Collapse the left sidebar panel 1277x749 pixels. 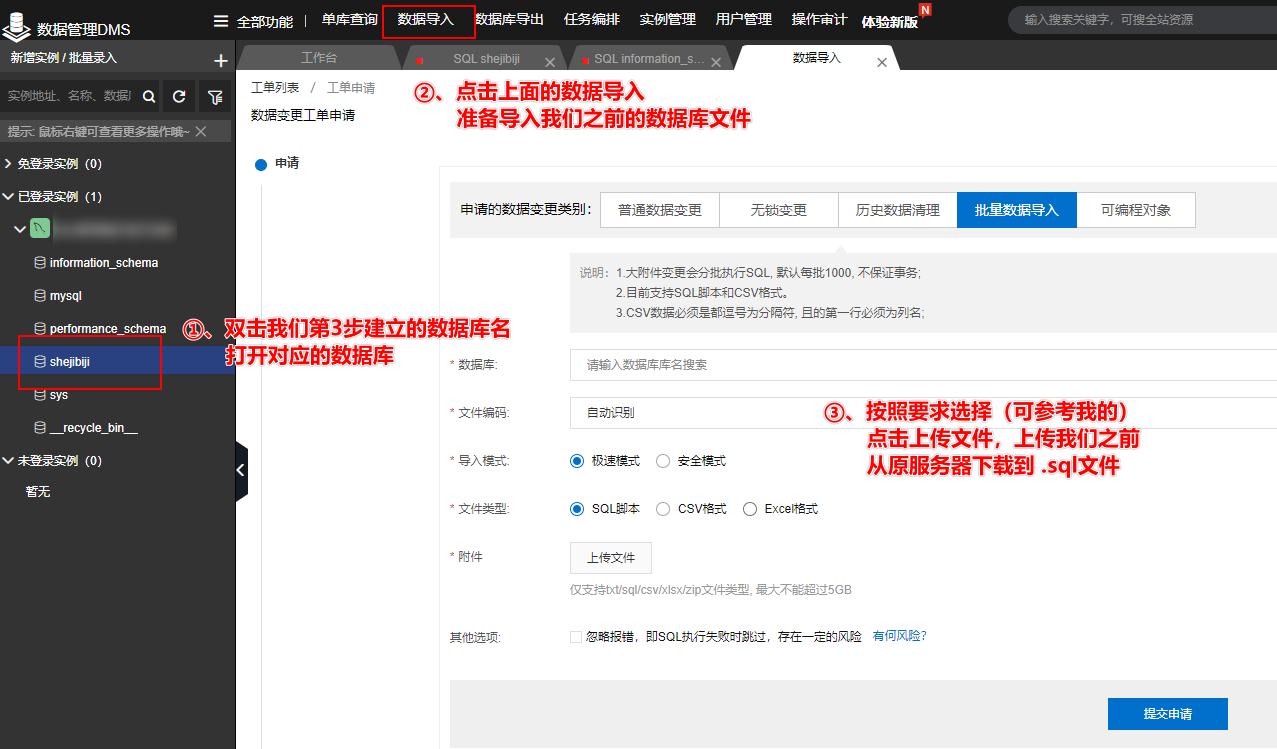point(241,470)
